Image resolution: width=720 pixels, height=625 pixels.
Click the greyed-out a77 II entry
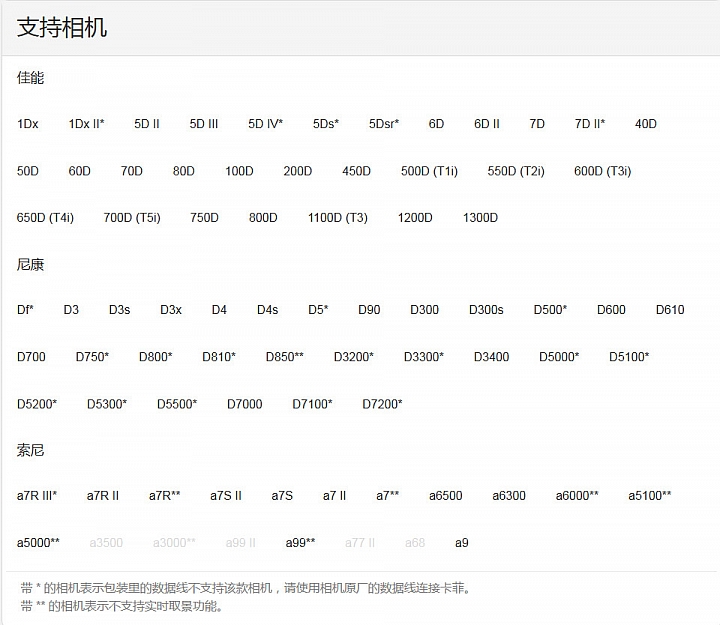[360, 543]
